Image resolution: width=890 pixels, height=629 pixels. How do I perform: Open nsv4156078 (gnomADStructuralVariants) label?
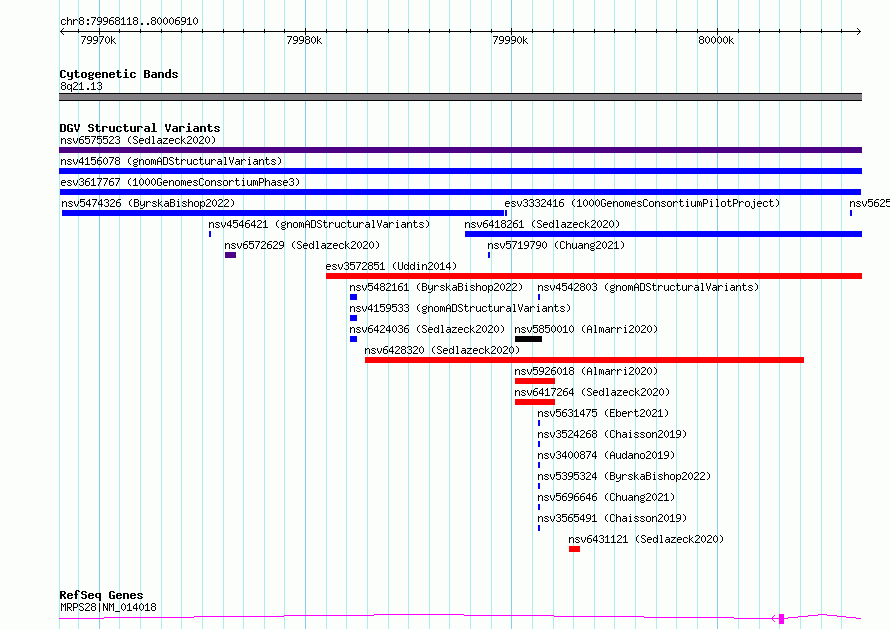click(171, 161)
